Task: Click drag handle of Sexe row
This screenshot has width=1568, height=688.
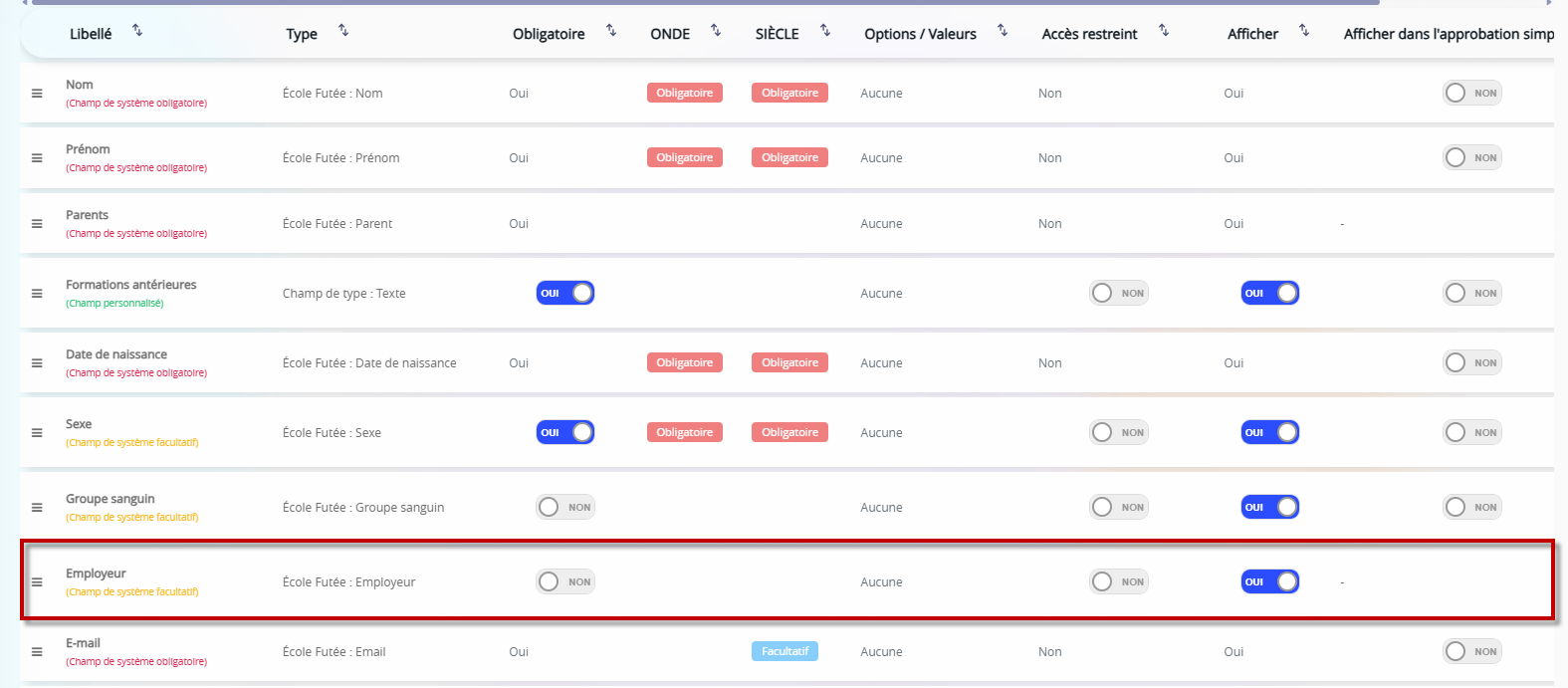Action: click(x=37, y=433)
